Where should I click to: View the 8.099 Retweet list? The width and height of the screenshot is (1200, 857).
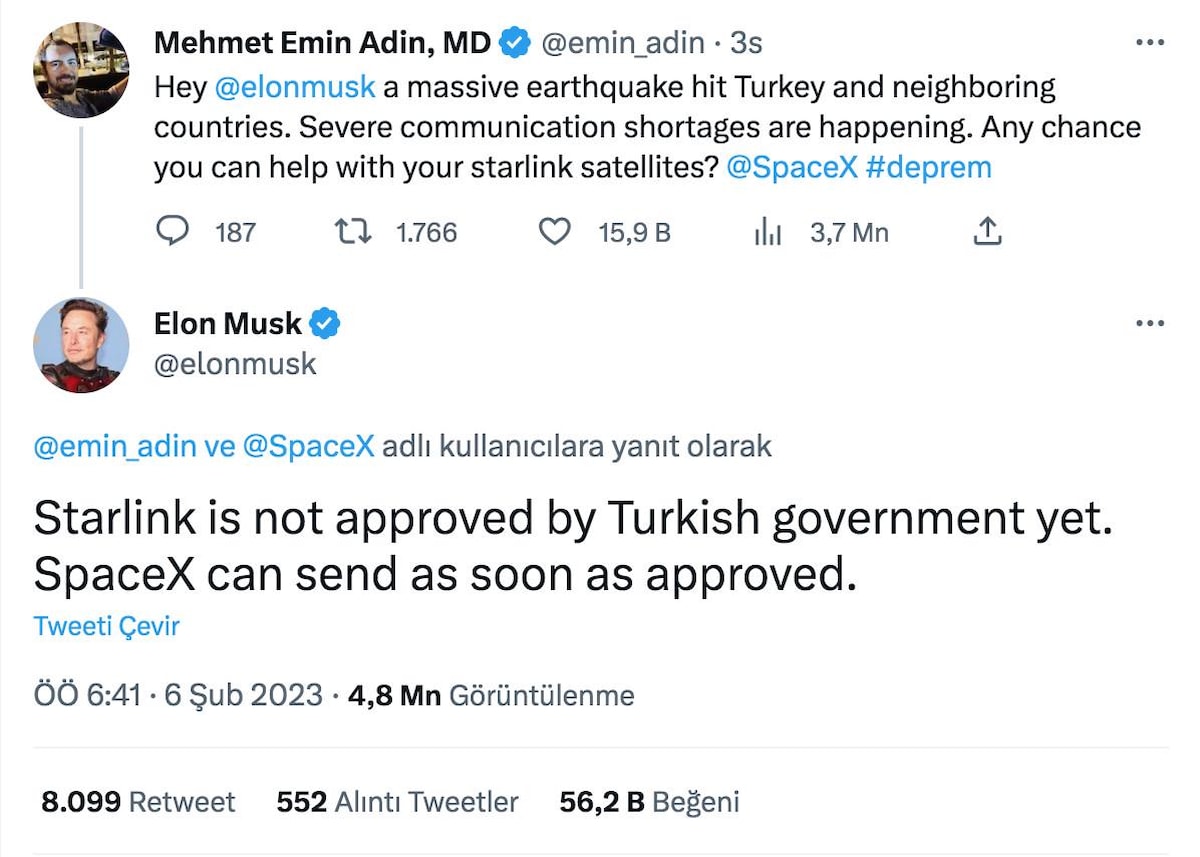(x=138, y=801)
